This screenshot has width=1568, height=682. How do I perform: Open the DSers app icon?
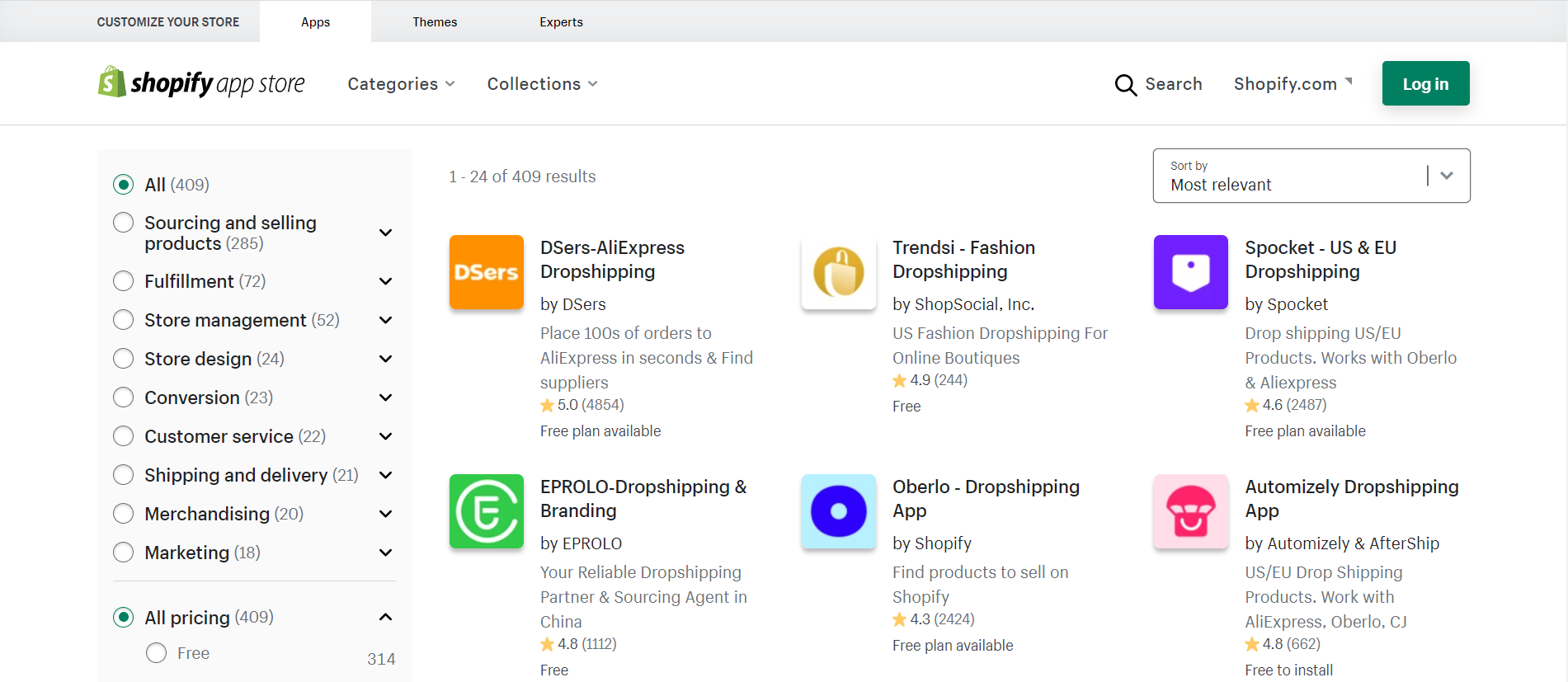tap(487, 272)
